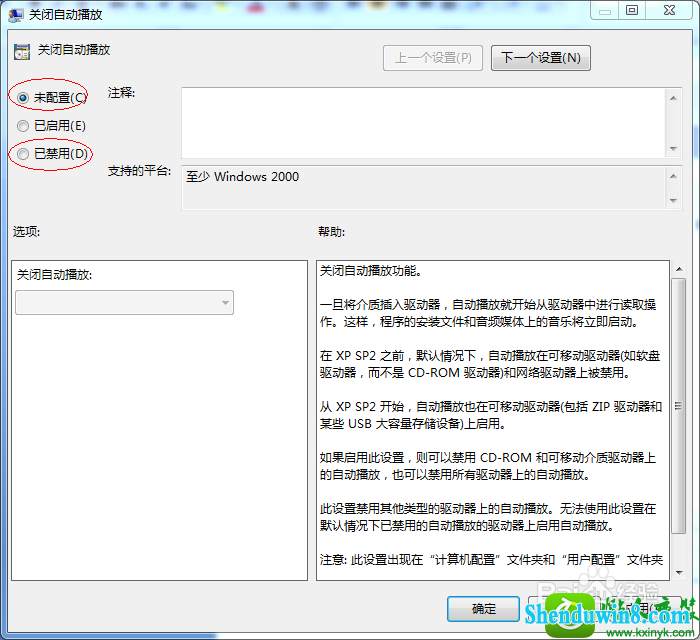Click the 选项: label

click(x=26, y=232)
